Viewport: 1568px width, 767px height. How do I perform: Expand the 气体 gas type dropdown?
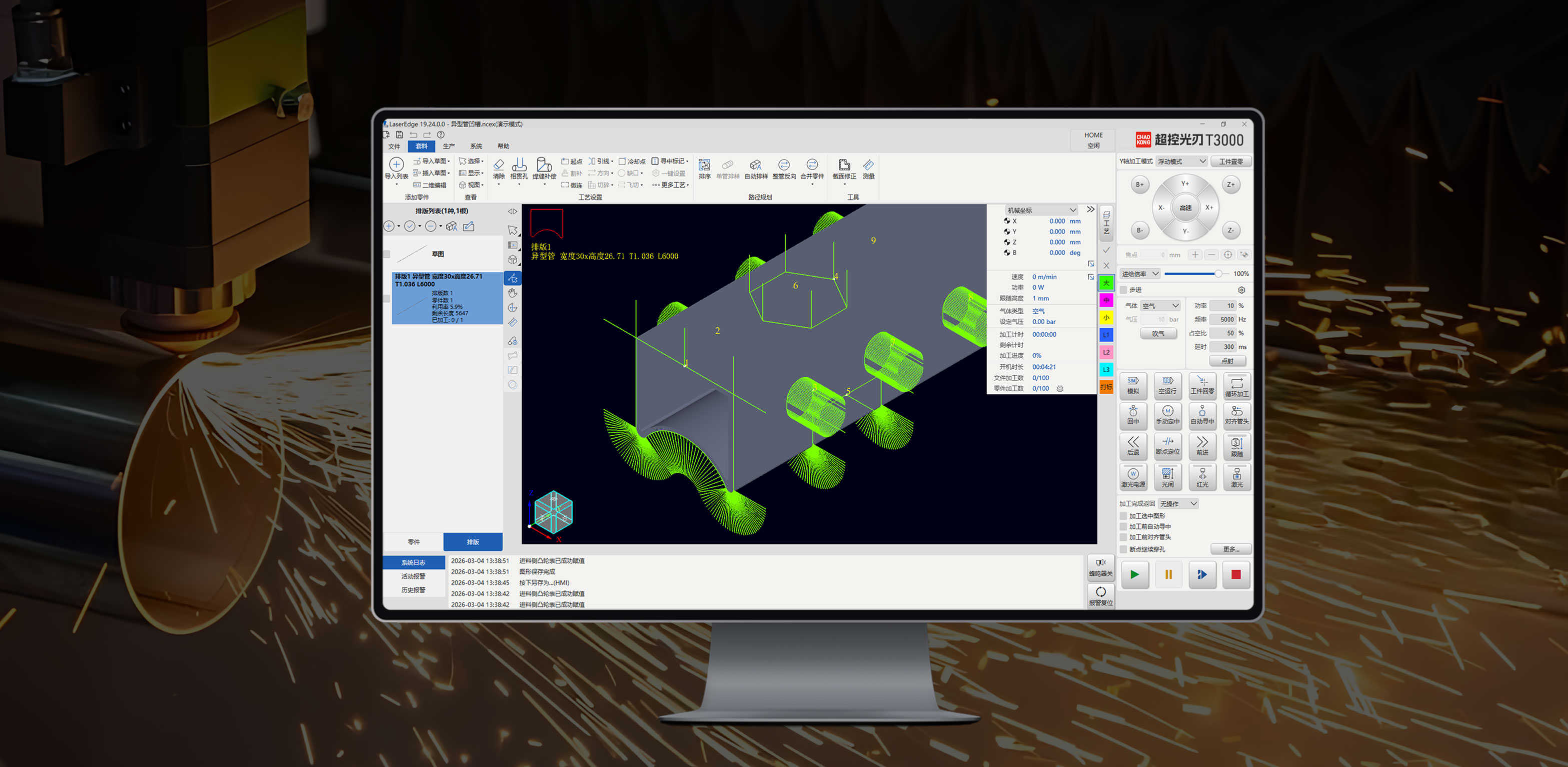(x=1161, y=306)
